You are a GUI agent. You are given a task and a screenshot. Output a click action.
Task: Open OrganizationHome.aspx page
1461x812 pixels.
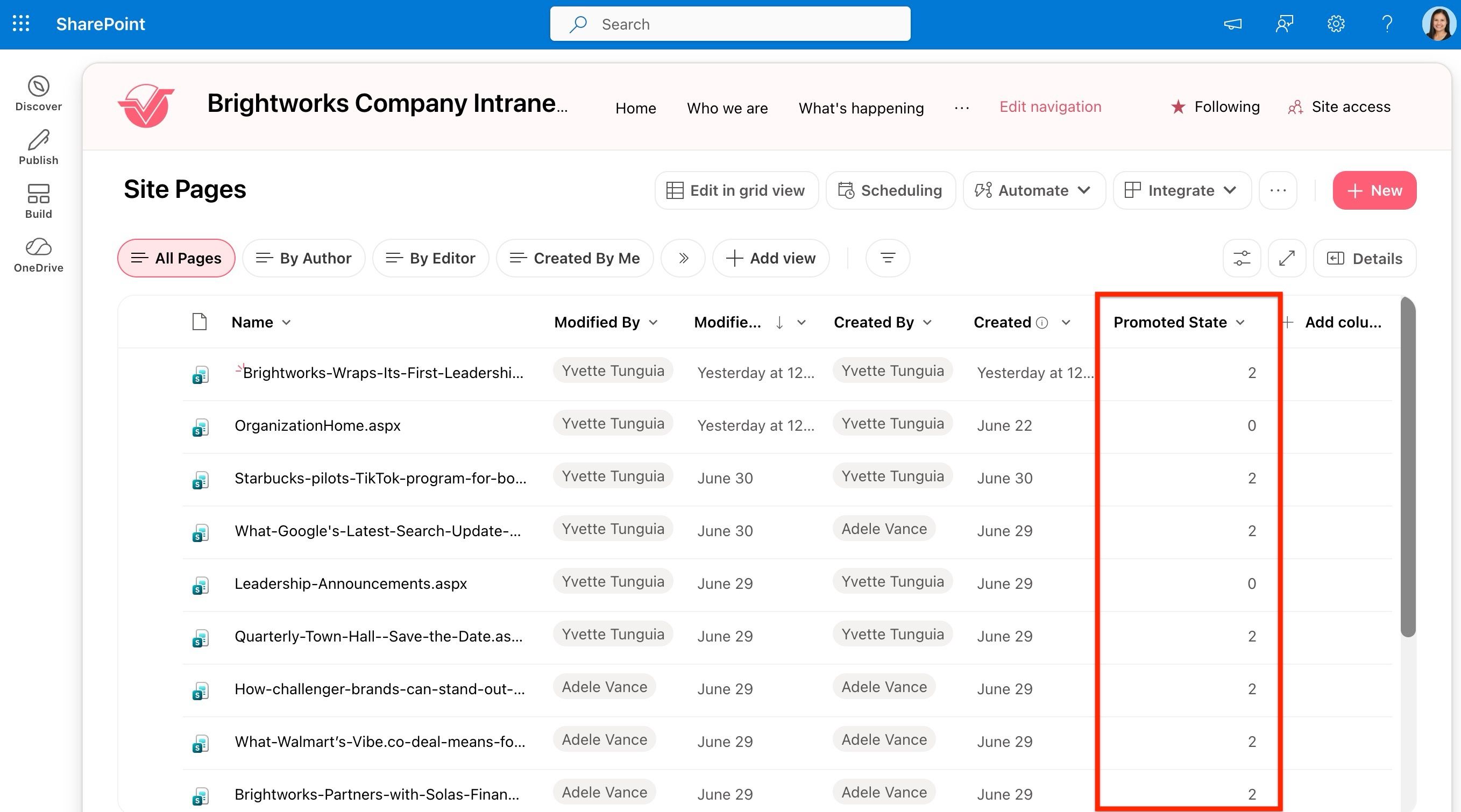(317, 425)
